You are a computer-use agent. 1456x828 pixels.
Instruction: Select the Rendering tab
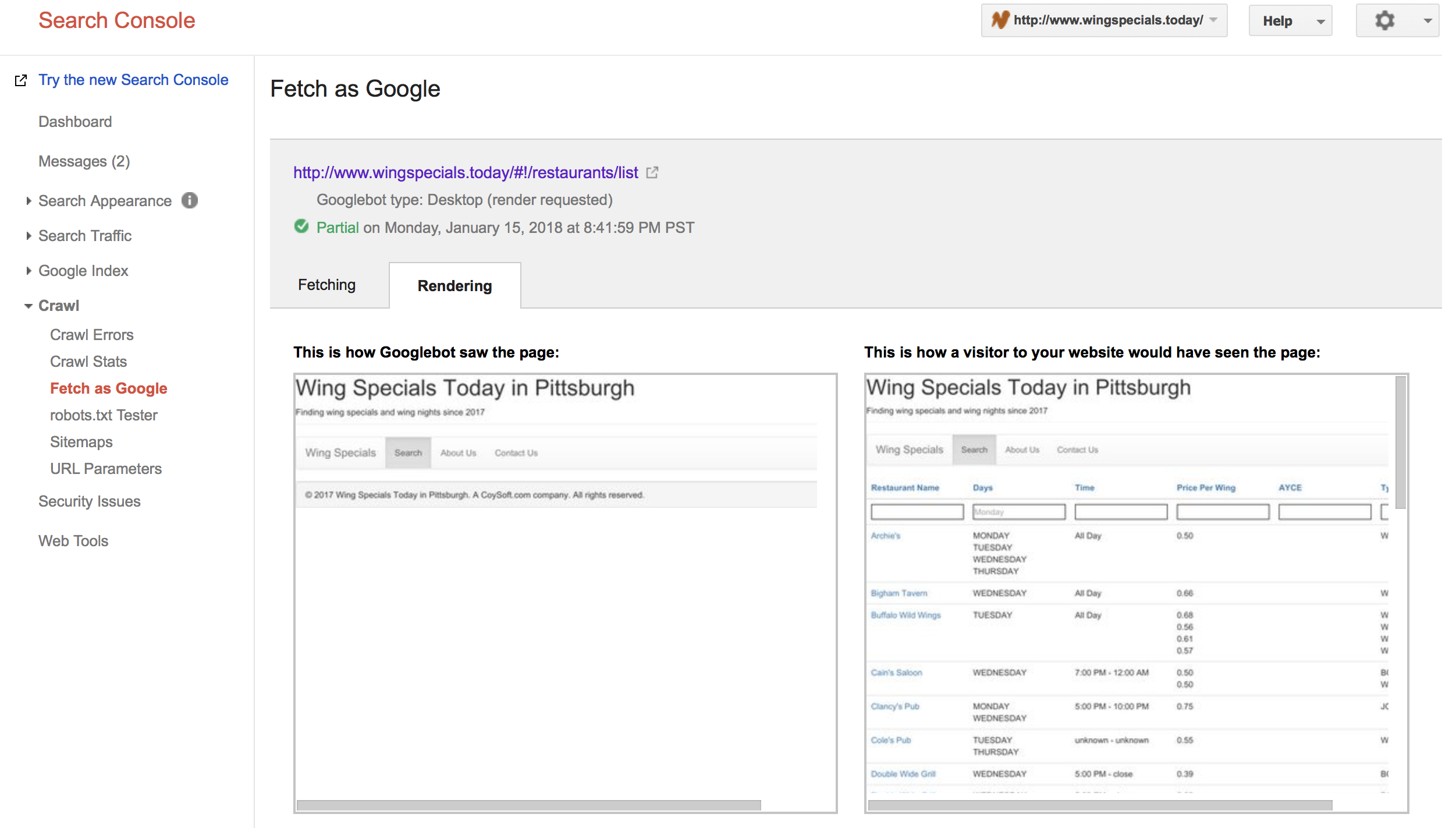tap(454, 286)
